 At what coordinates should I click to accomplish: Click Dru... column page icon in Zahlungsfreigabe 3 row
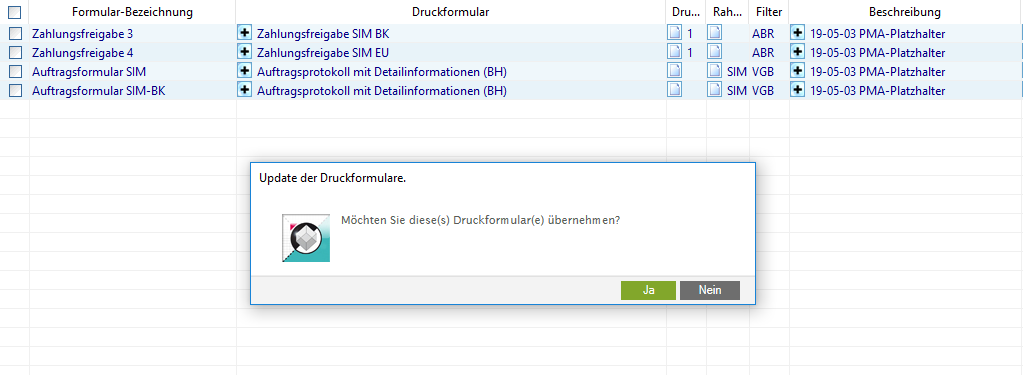click(x=675, y=33)
